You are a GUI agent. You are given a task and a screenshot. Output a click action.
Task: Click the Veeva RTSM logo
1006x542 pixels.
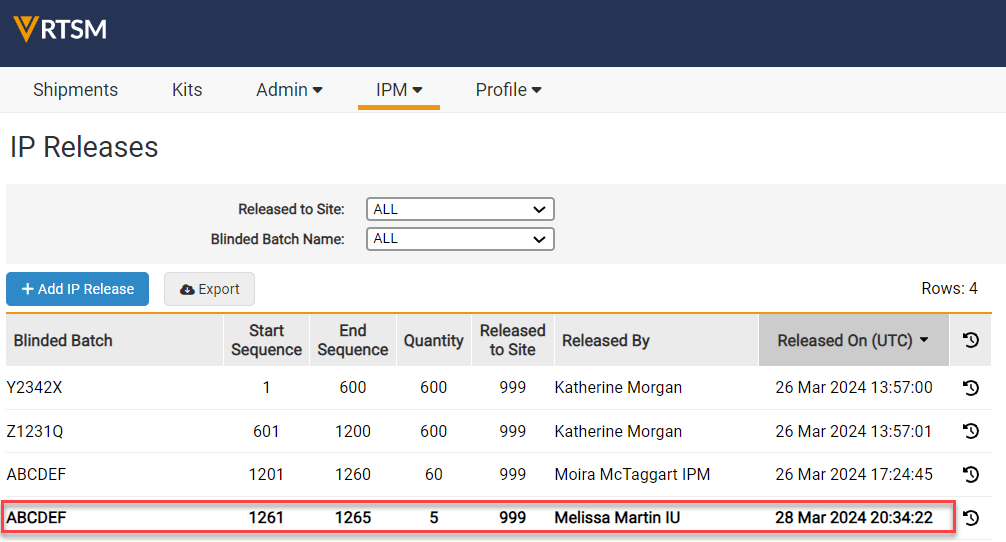click(x=60, y=30)
